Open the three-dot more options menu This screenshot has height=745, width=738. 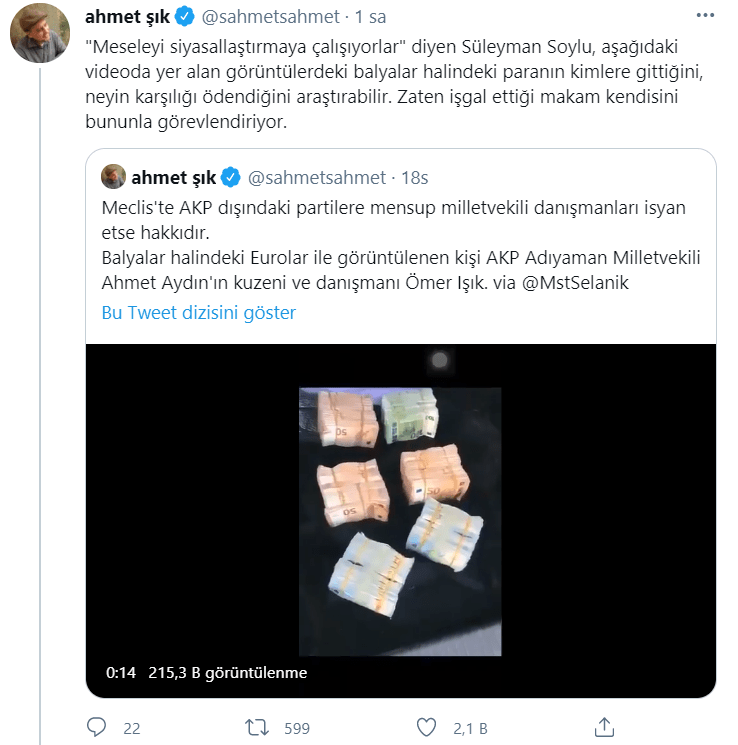[x=705, y=16]
